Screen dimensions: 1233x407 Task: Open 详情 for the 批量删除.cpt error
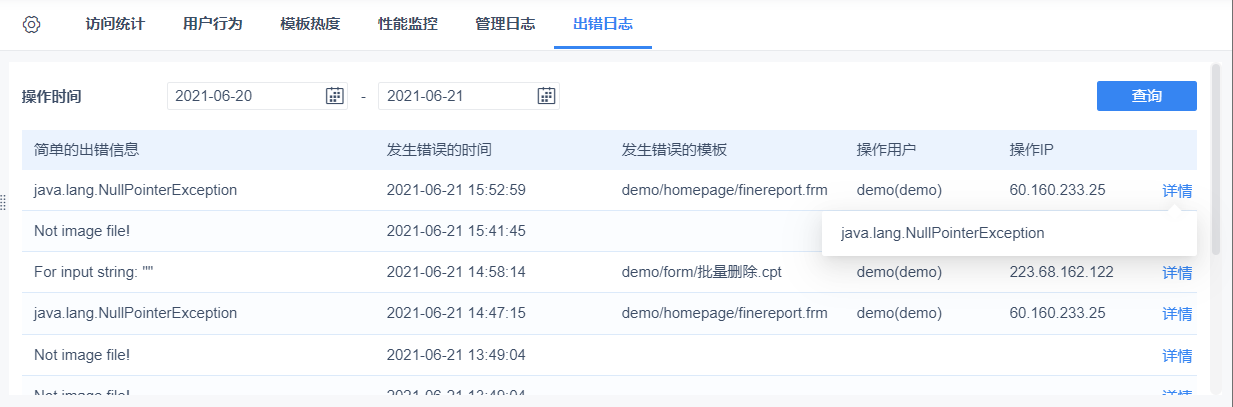point(1177,273)
